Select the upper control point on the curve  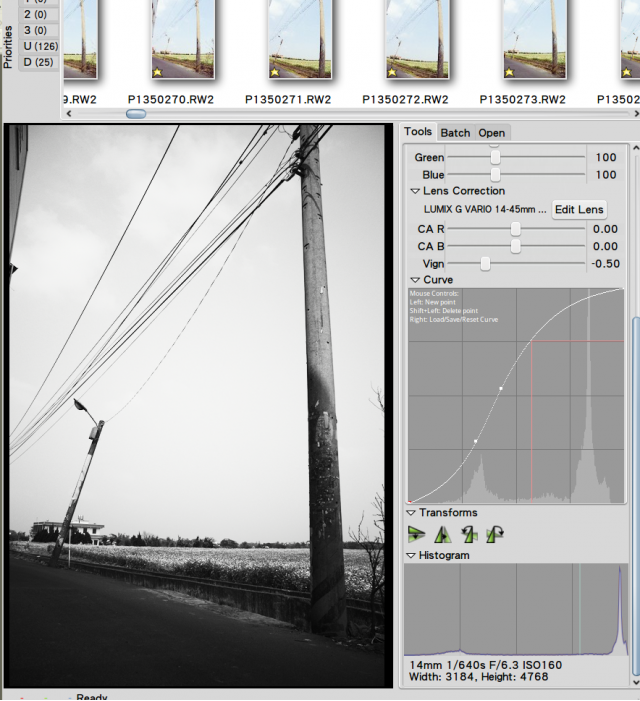(501, 389)
